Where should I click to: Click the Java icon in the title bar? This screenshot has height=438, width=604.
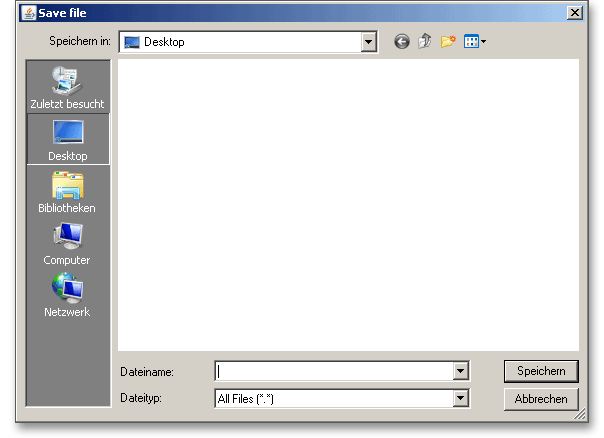coord(28,12)
